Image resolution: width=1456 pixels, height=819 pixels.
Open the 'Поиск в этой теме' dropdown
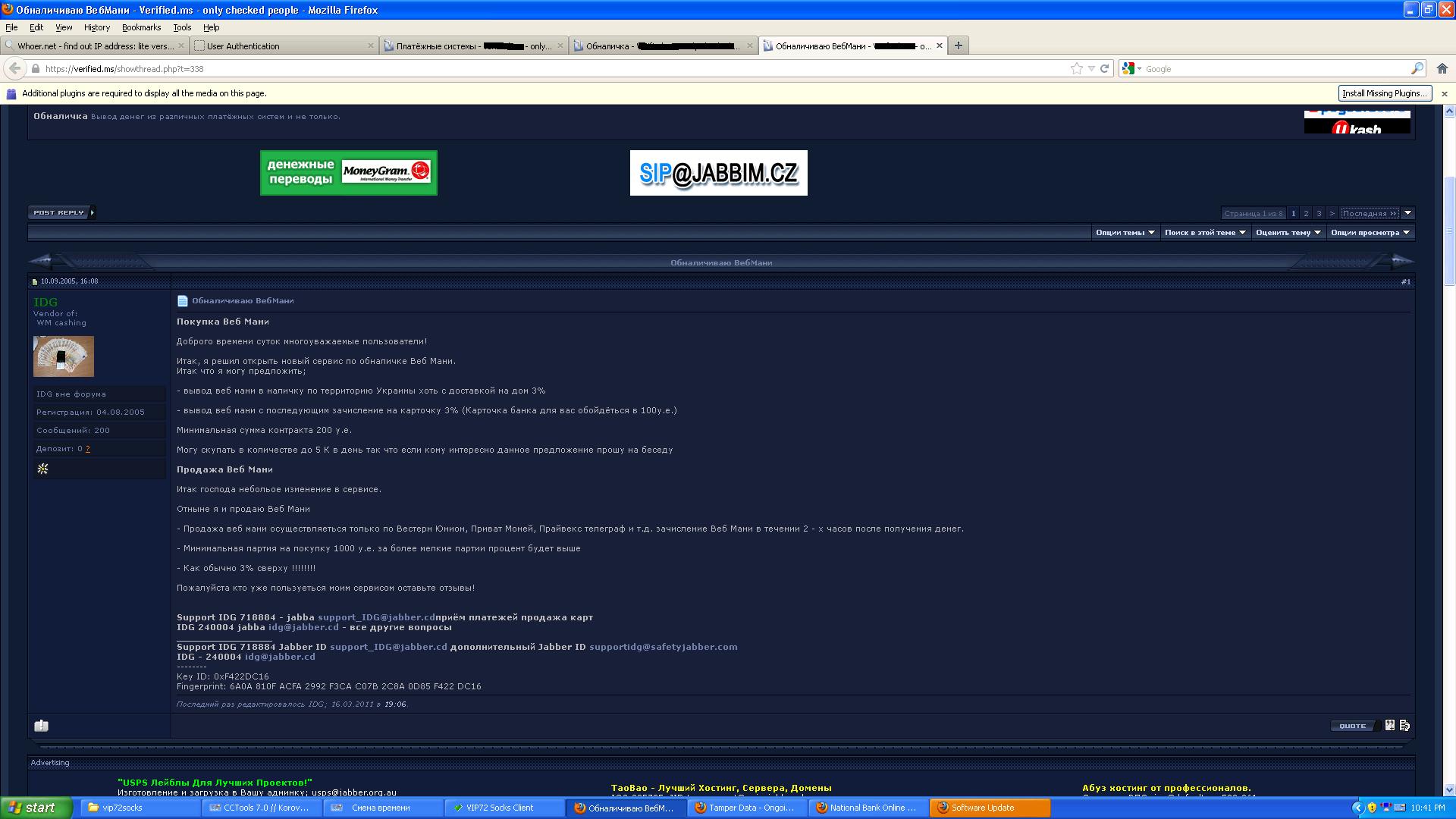(1205, 233)
